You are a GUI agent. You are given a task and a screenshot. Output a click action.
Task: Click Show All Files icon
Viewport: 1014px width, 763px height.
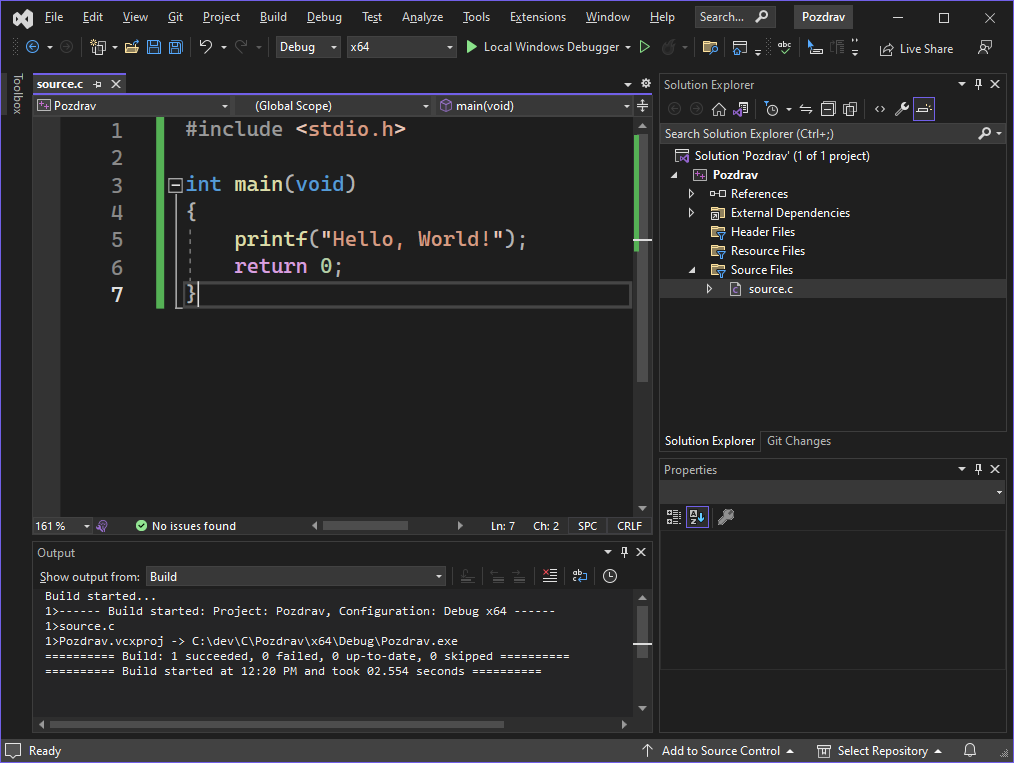[850, 109]
